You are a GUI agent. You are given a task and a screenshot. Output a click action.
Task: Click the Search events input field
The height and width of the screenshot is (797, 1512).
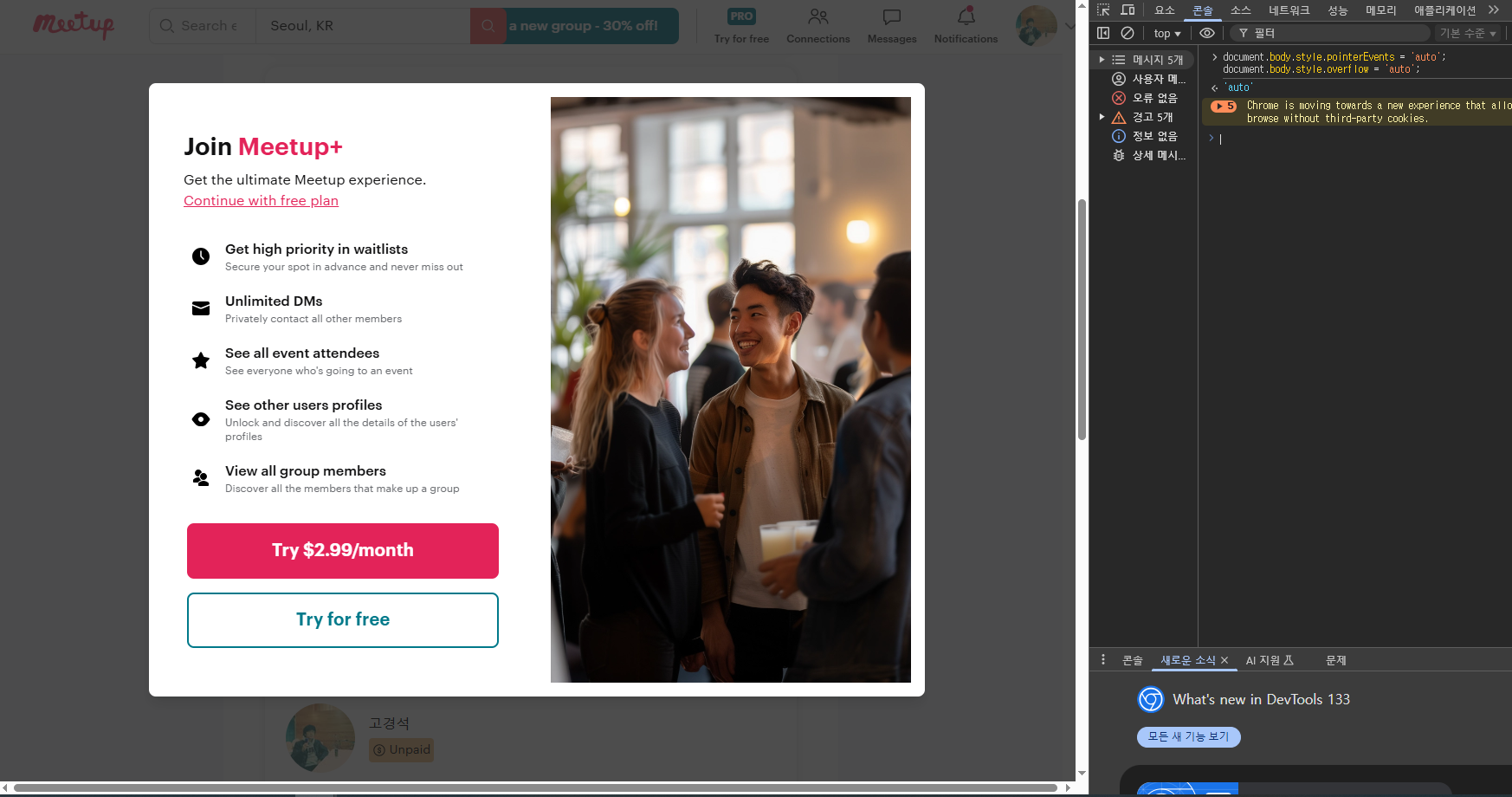pyautogui.click(x=203, y=26)
